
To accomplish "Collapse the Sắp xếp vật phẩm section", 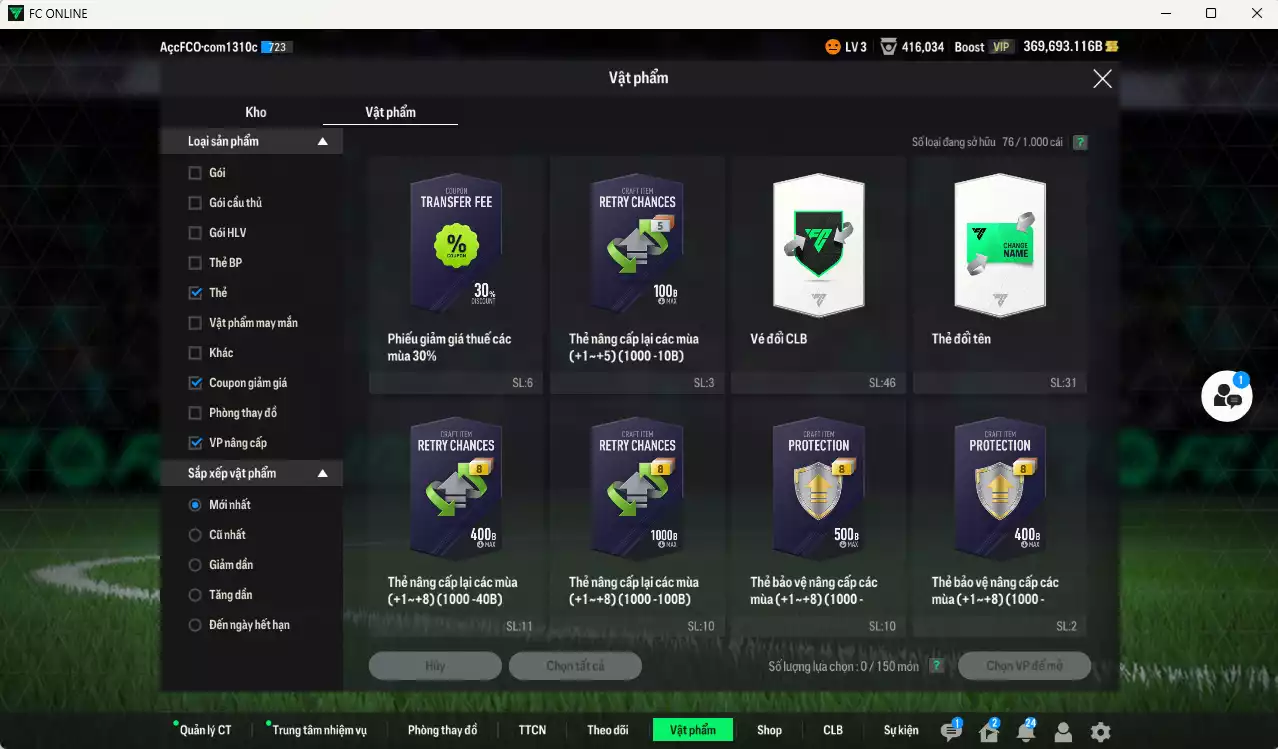I will 322,473.
